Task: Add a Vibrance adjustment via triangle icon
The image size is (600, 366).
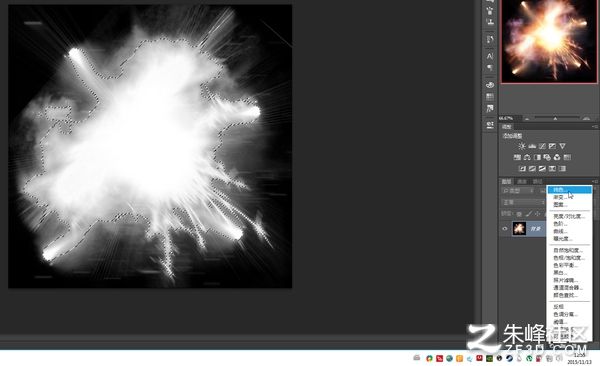Action: click(562, 146)
